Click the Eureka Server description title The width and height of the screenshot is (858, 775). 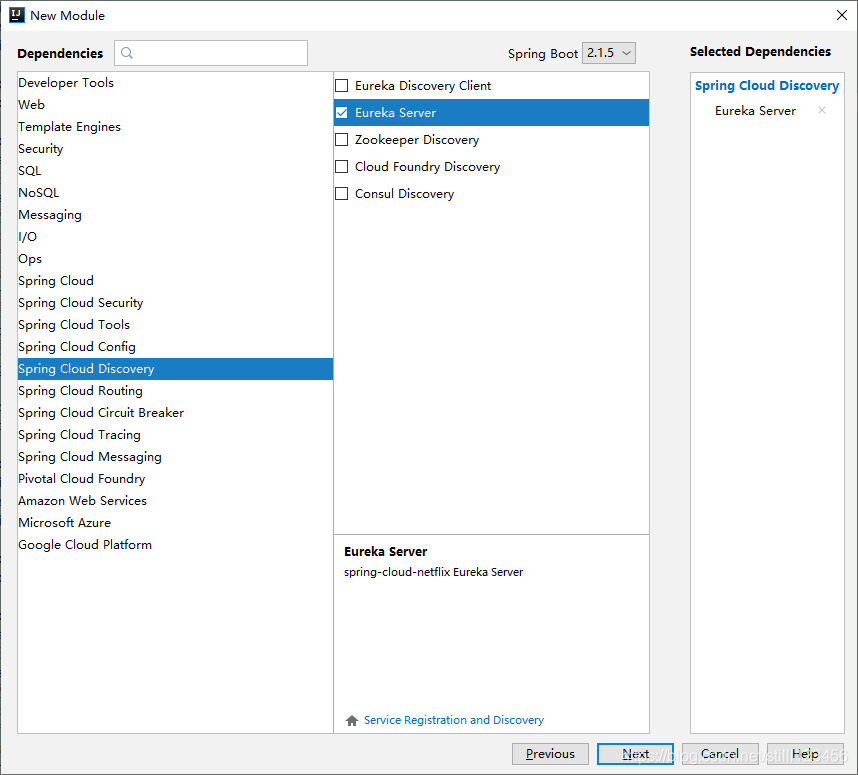(x=385, y=552)
